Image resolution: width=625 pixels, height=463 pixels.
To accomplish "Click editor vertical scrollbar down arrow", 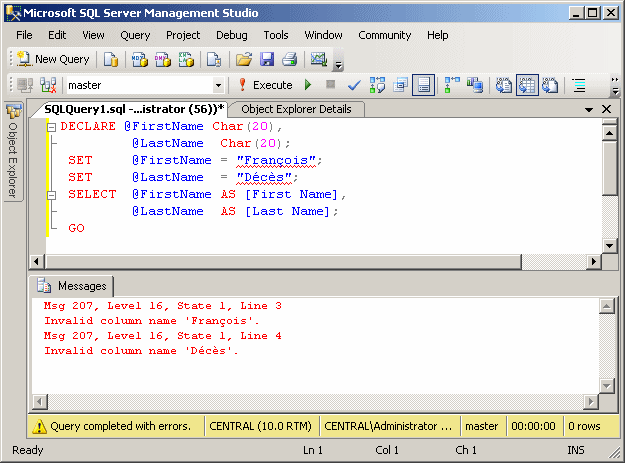I will point(609,245).
